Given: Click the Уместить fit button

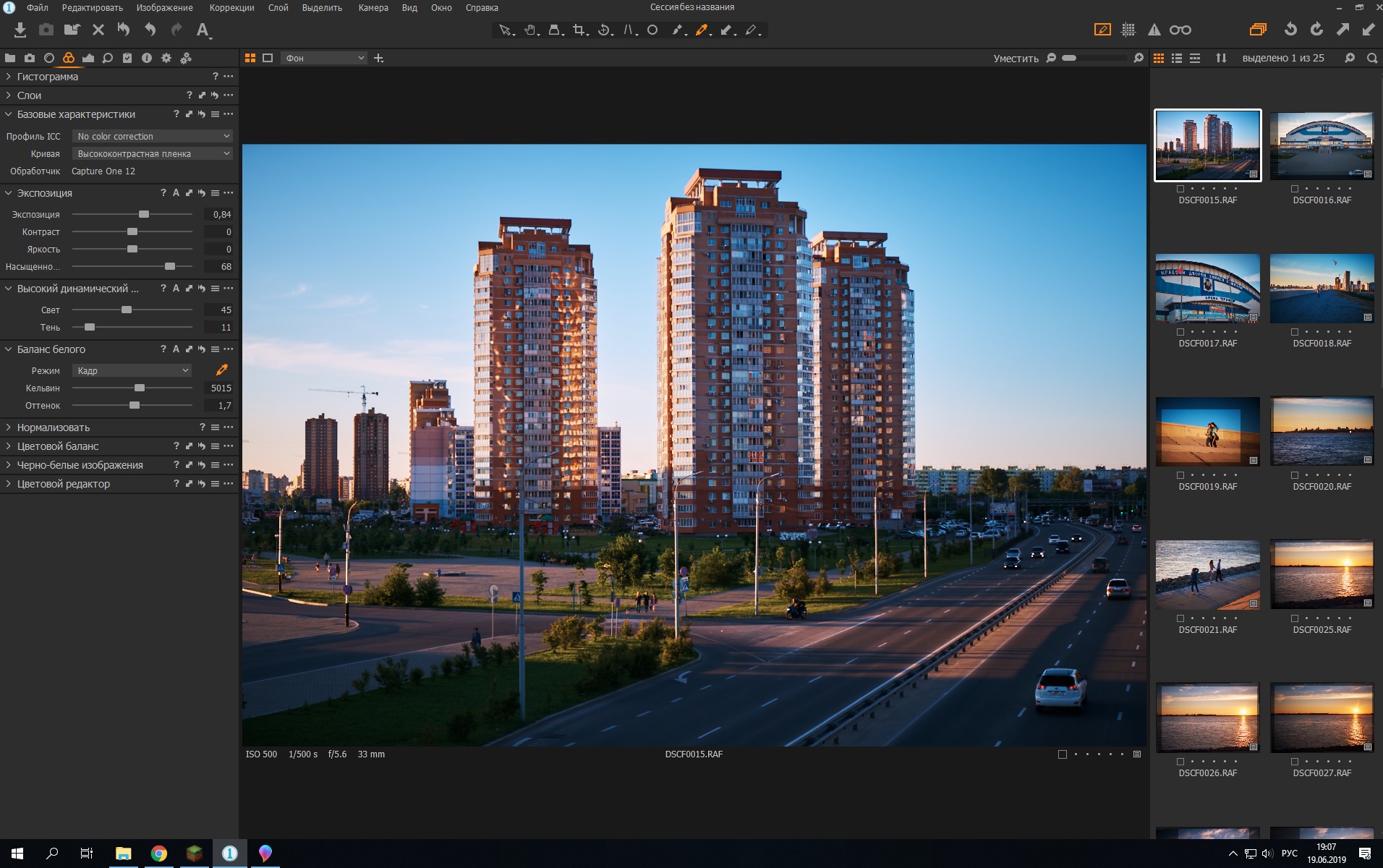Looking at the screenshot, I should coord(1016,59).
